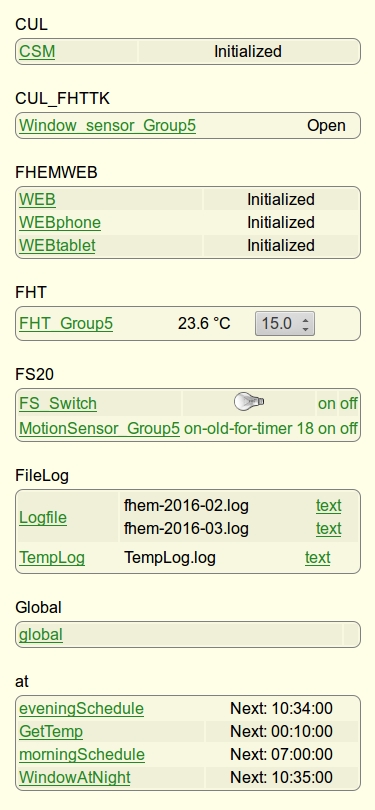This screenshot has width=375, height=810.
Task: Open the eveningSchedule timer
Action: [82, 709]
